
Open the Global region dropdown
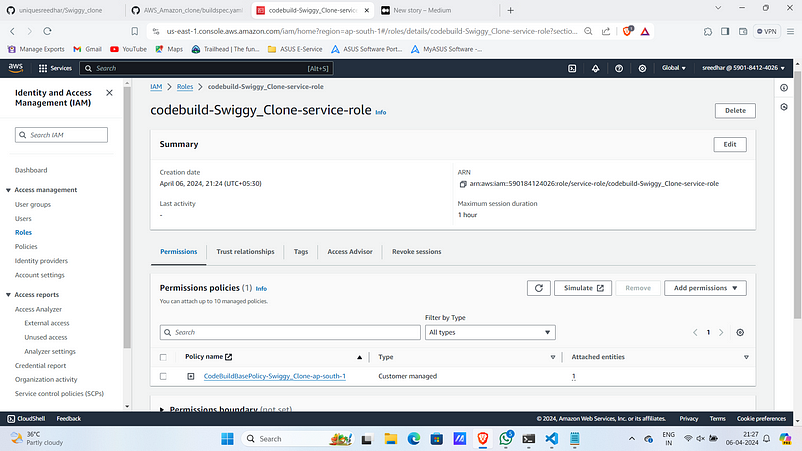click(674, 68)
